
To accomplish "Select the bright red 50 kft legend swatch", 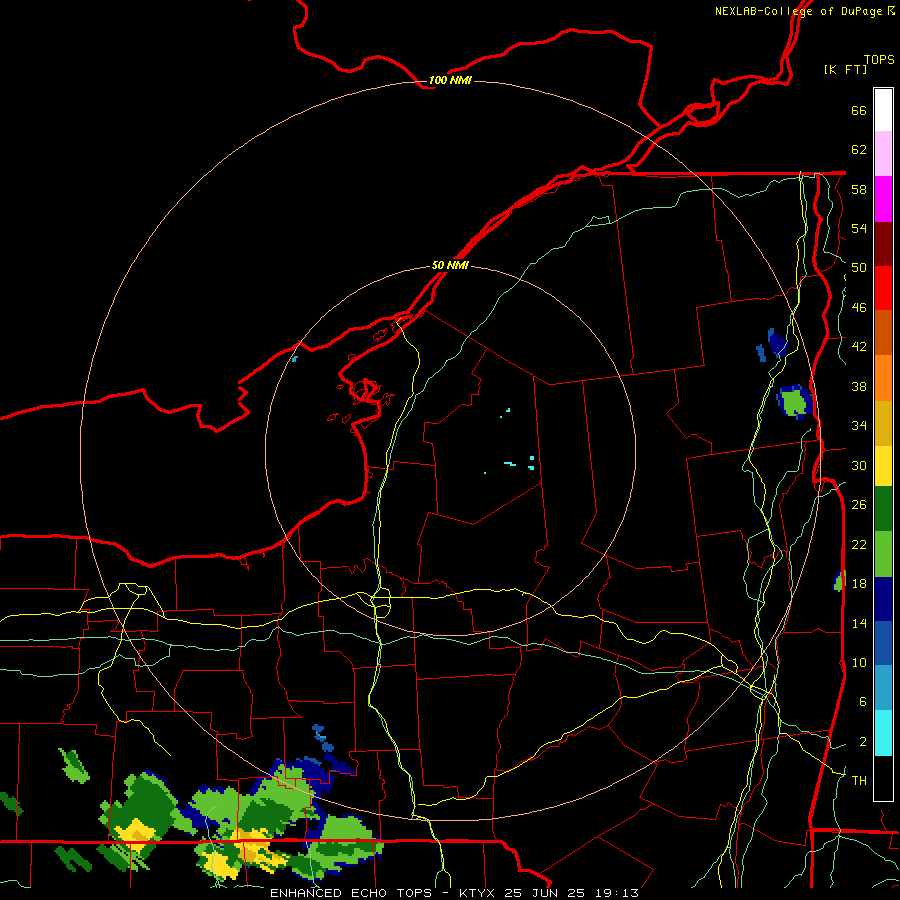I will 883,288.
